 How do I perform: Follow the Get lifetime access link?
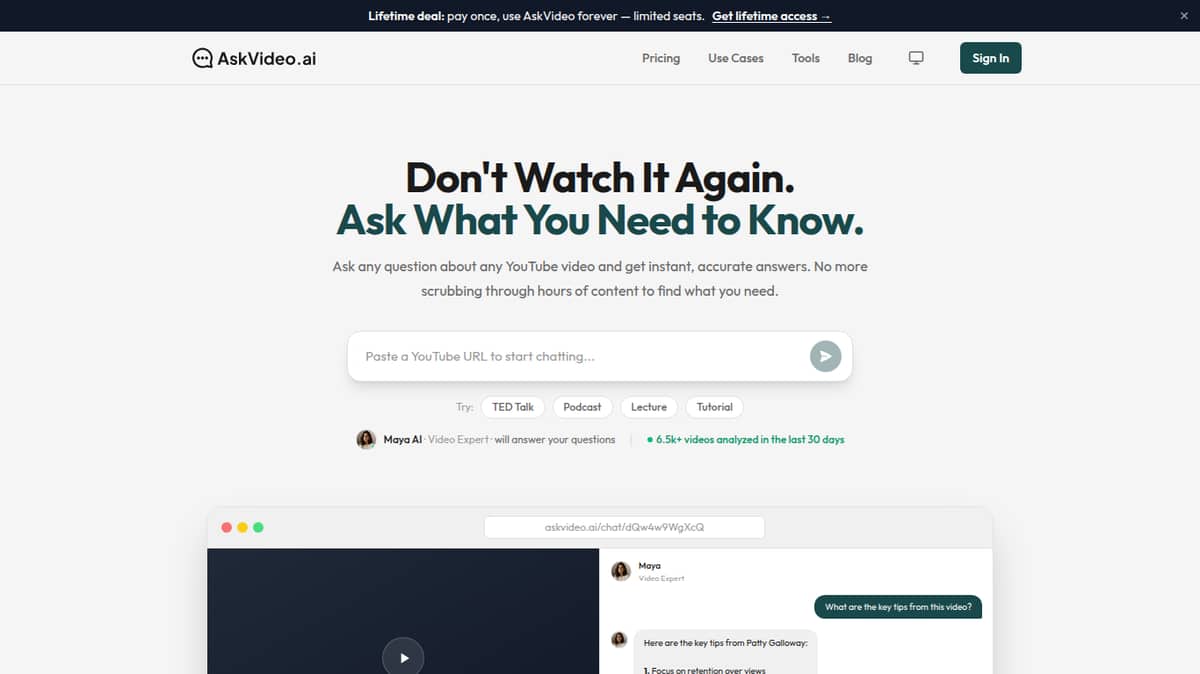771,16
